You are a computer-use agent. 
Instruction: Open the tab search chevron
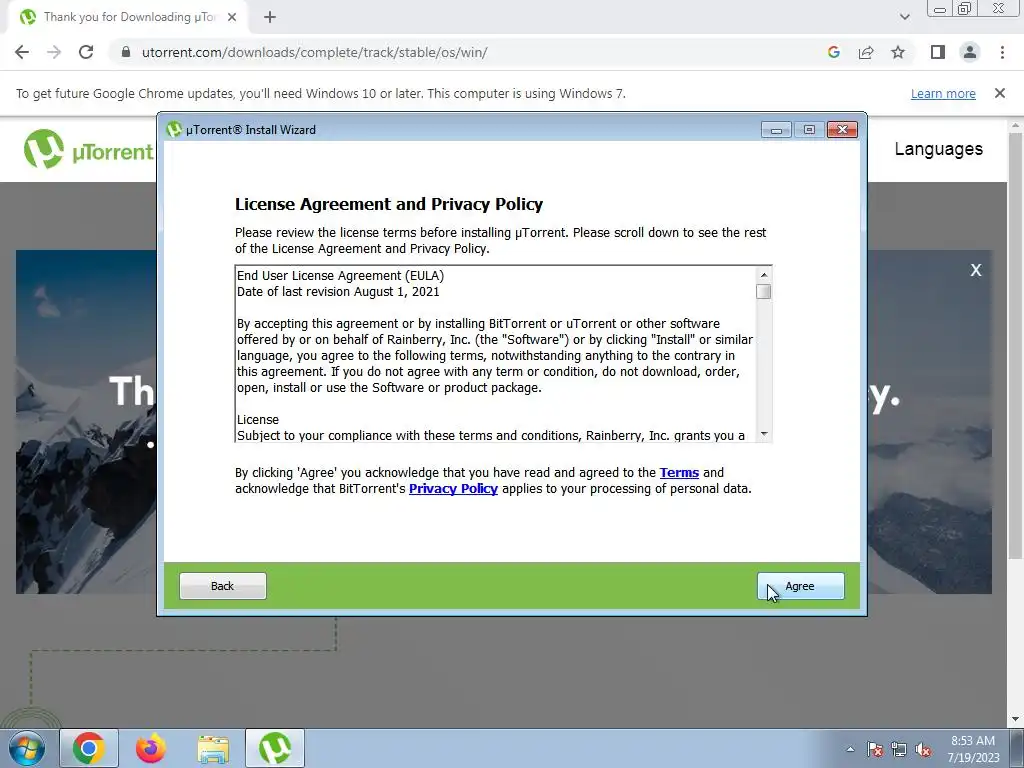(904, 17)
